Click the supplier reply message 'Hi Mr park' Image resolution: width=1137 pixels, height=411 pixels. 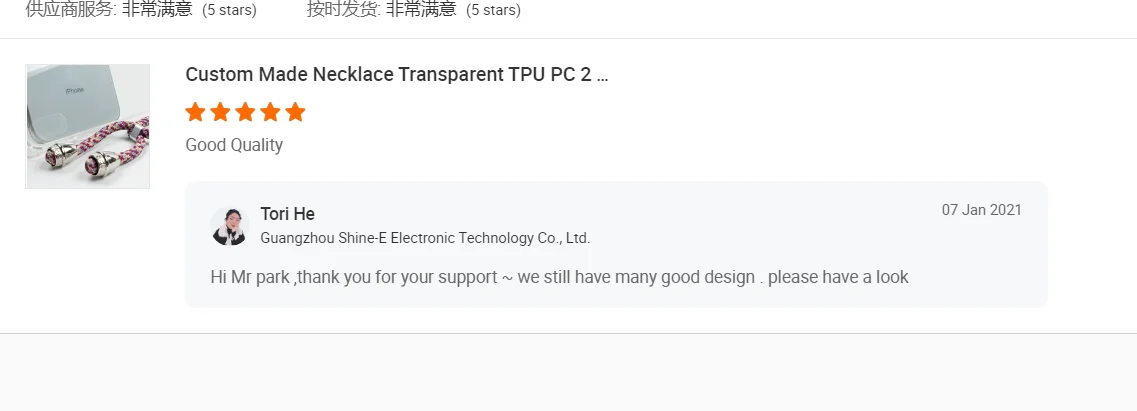(x=559, y=277)
